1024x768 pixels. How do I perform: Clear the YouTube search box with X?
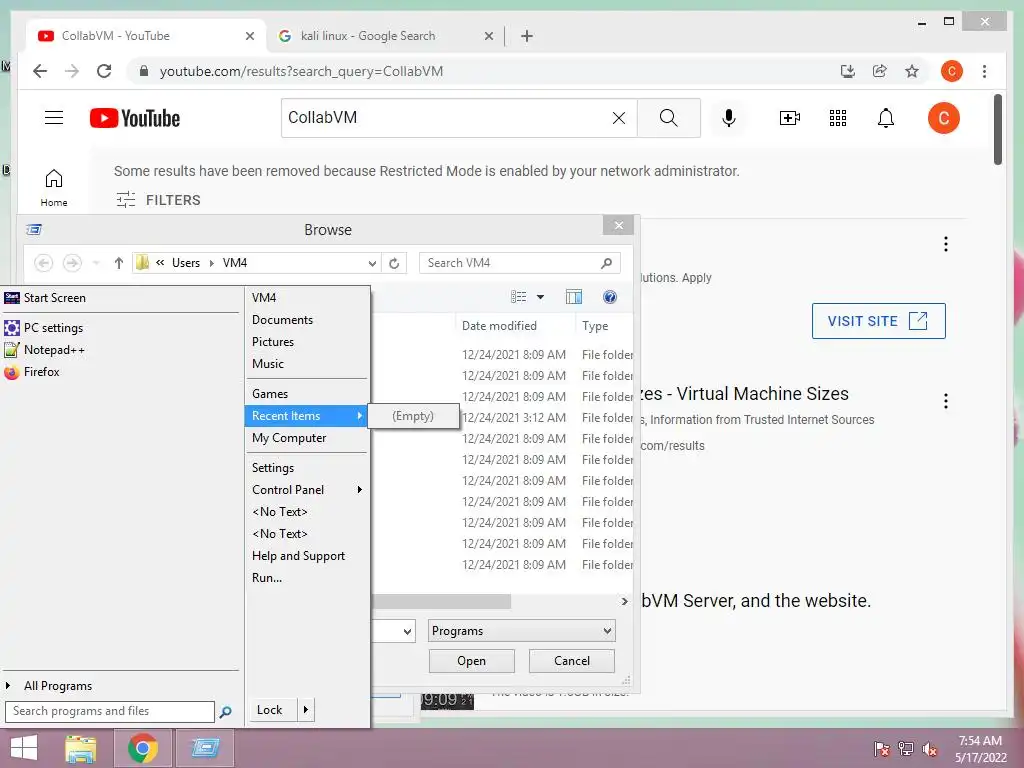click(x=618, y=118)
